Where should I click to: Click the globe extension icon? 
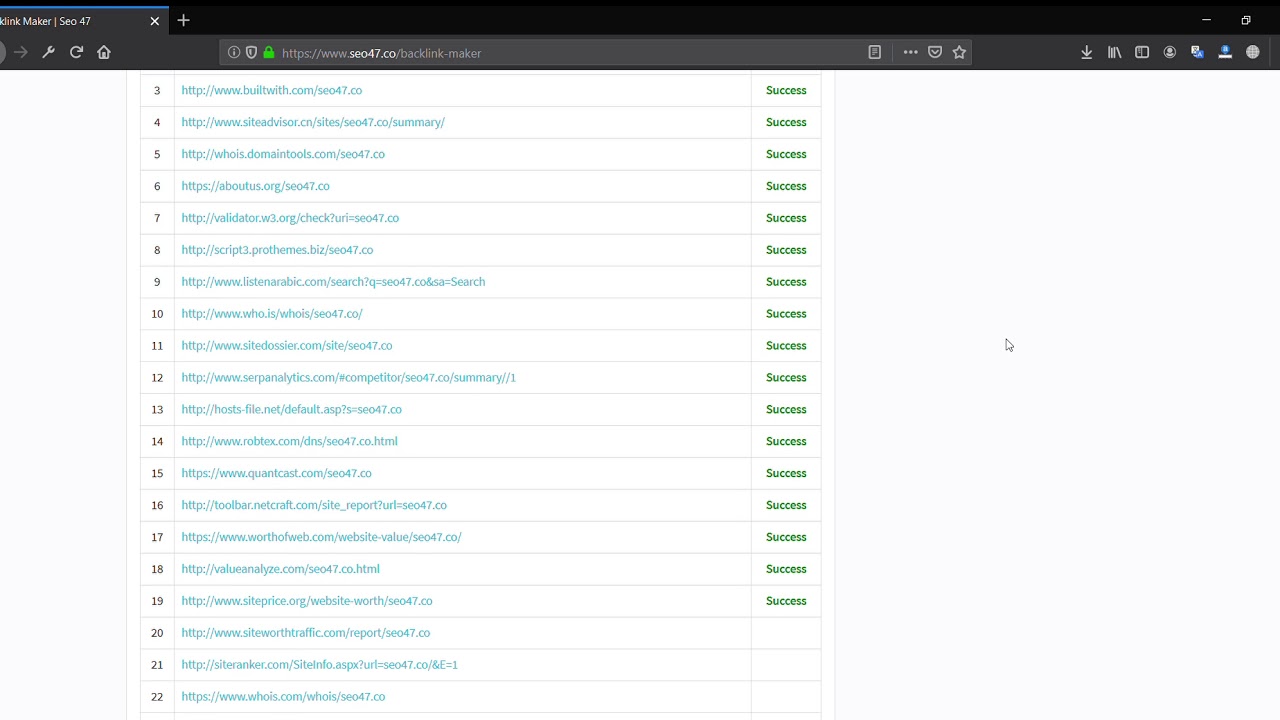coord(1253,52)
